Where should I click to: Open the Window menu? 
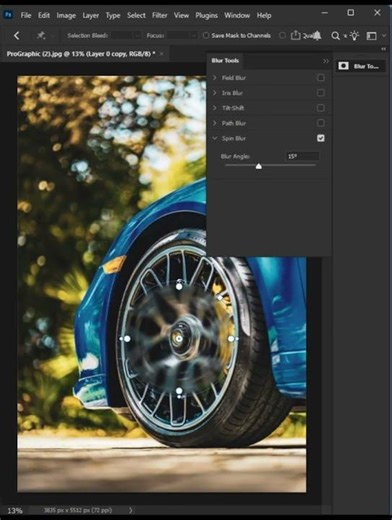[237, 15]
